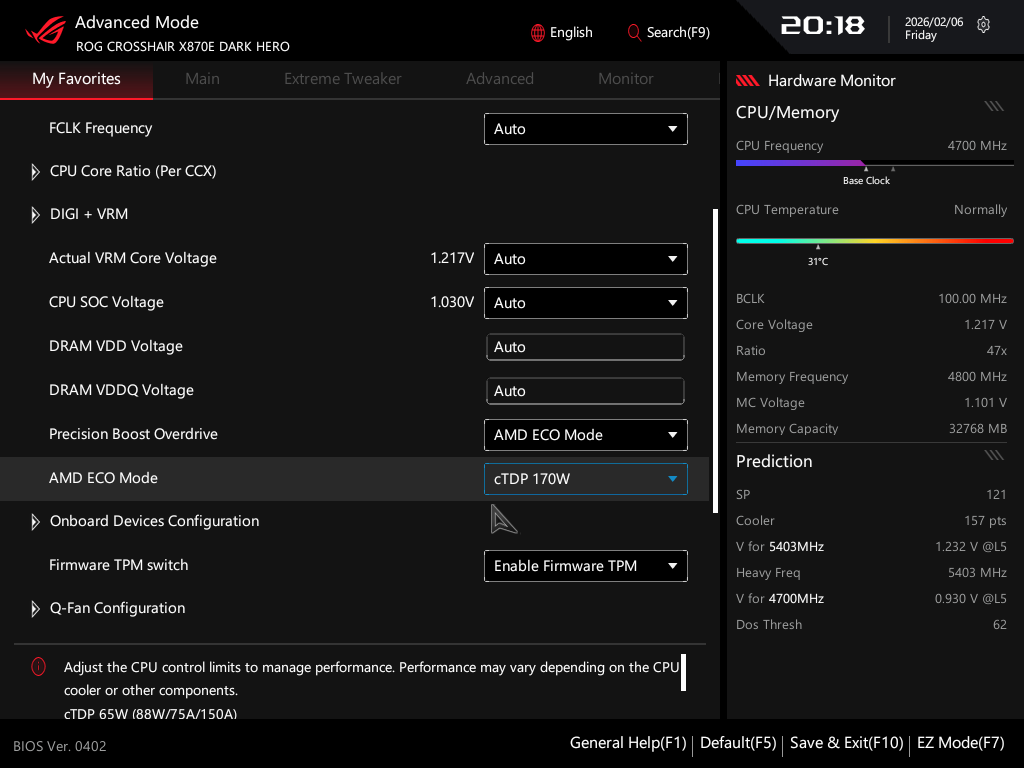This screenshot has height=768, width=1024.
Task: Click Save & Exit(F10)
Action: point(846,743)
